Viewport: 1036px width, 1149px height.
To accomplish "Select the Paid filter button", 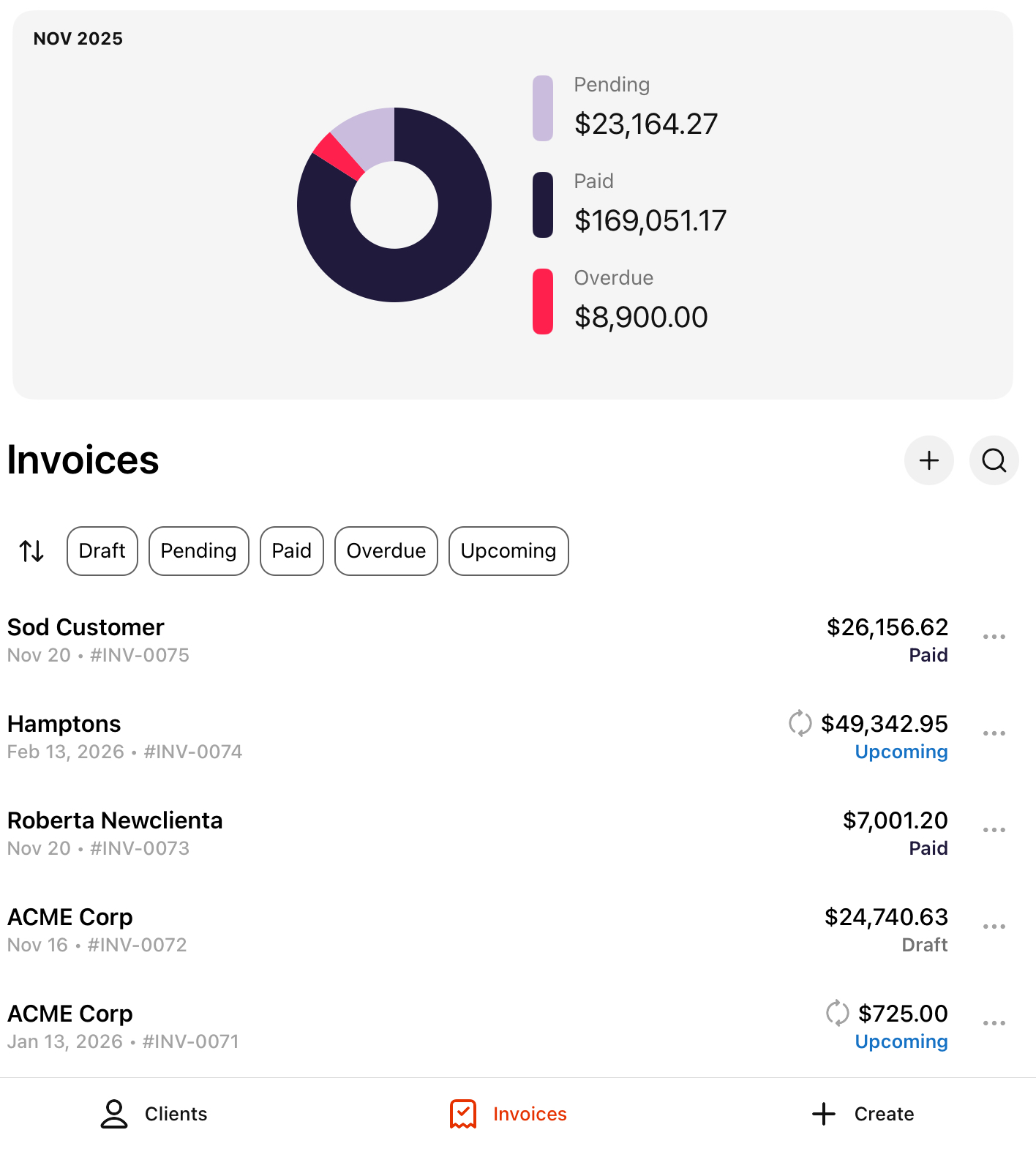I will click(291, 551).
